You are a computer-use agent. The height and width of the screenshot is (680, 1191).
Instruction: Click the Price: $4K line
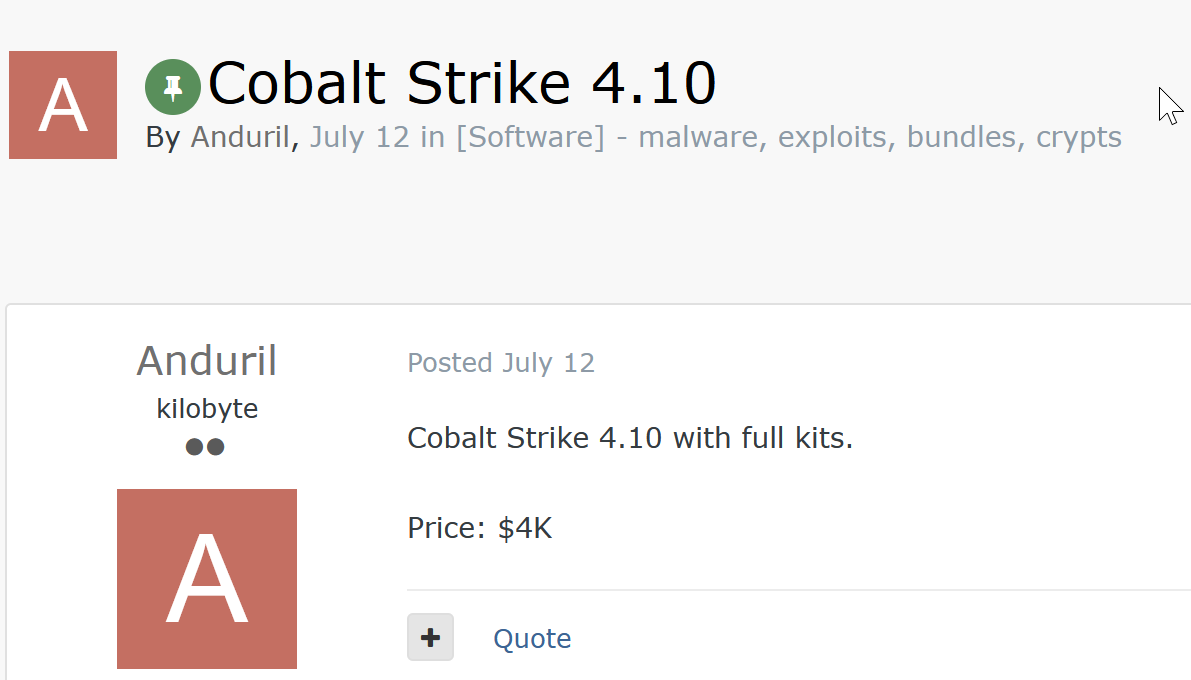tap(480, 527)
